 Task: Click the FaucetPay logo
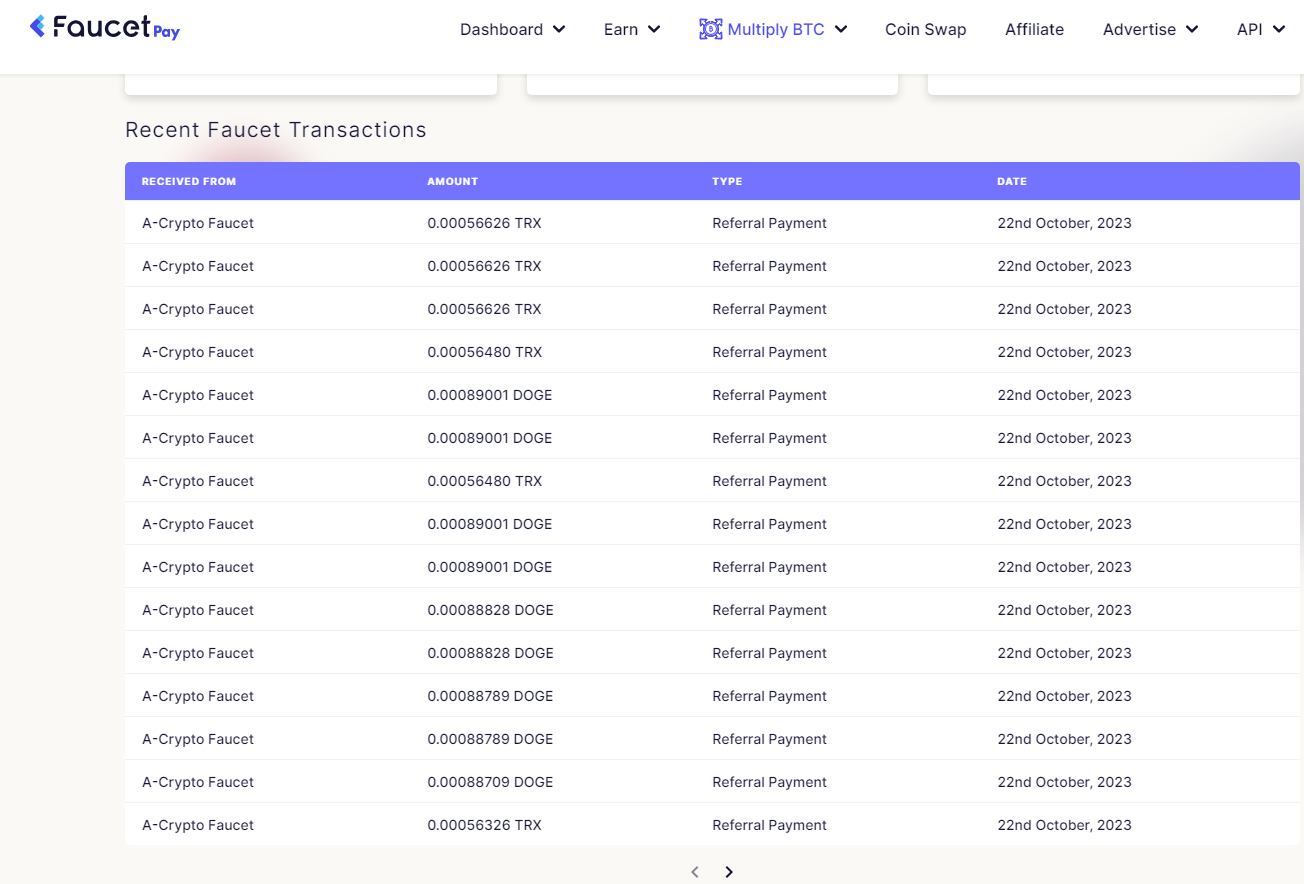point(105,27)
